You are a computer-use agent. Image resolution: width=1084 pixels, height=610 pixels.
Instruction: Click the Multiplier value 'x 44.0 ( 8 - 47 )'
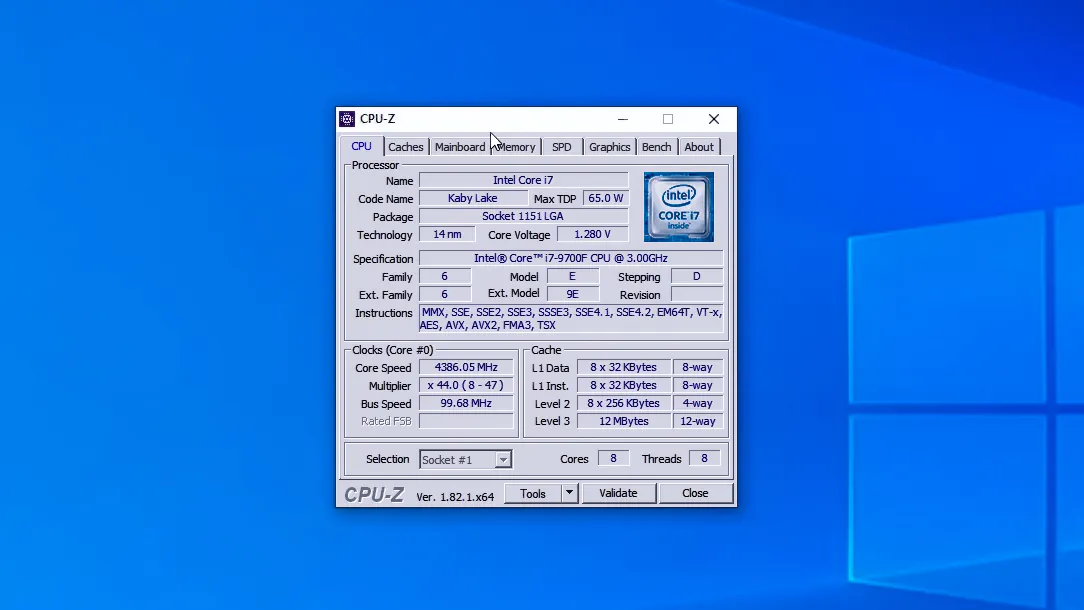[x=466, y=385]
